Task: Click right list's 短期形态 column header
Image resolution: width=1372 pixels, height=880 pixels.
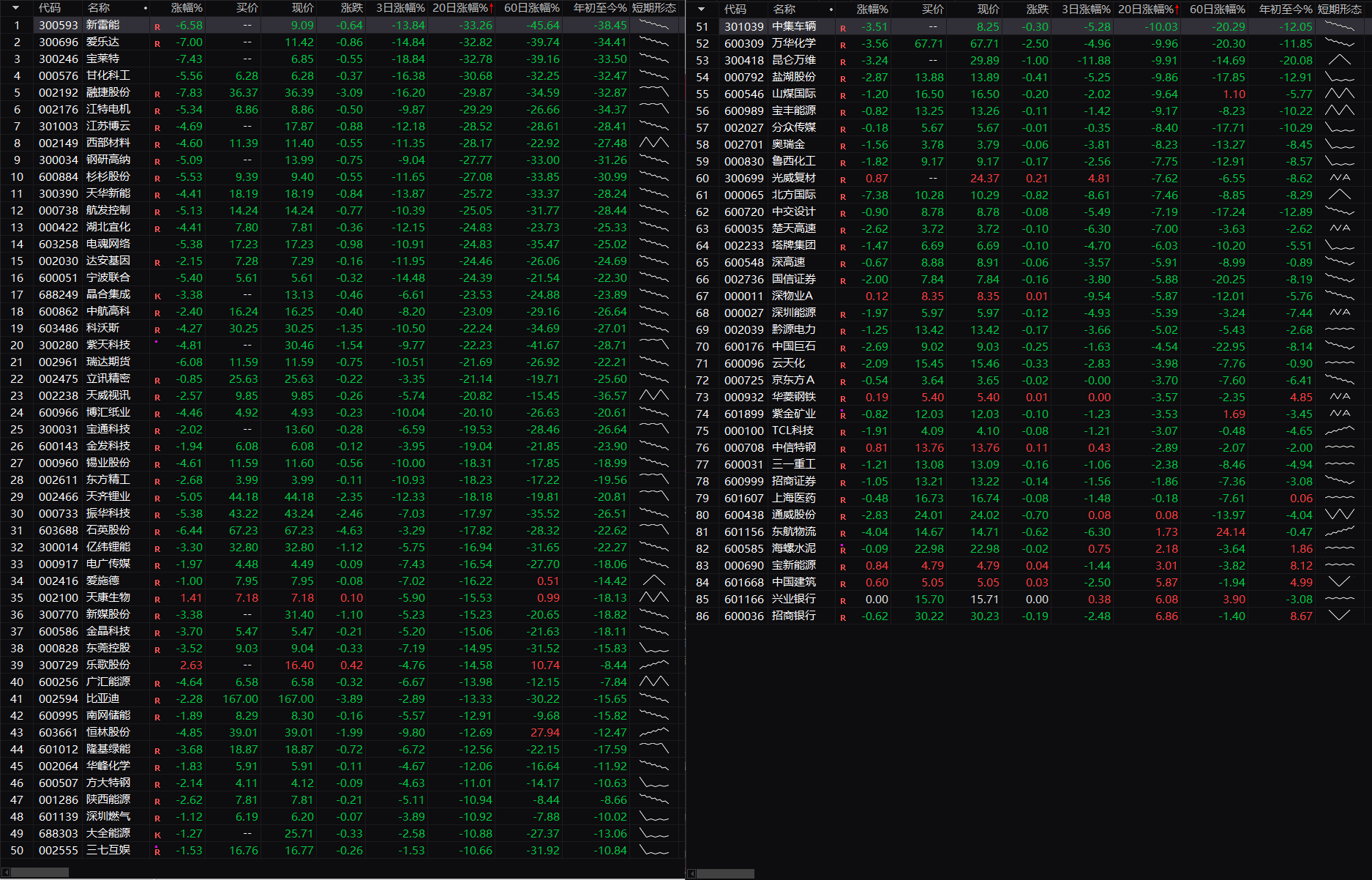Action: click(x=1340, y=10)
